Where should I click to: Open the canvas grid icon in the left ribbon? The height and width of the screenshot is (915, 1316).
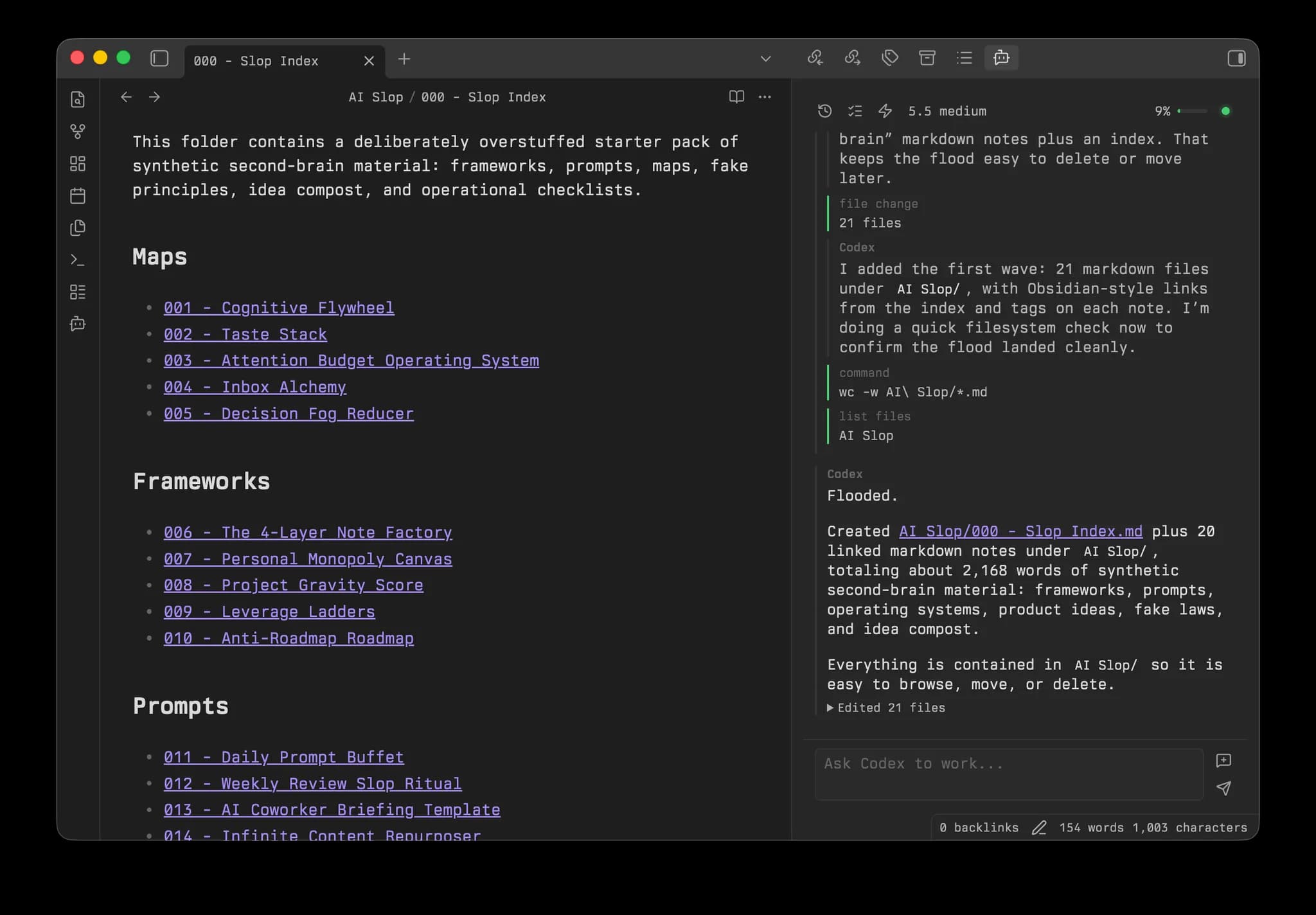78,164
